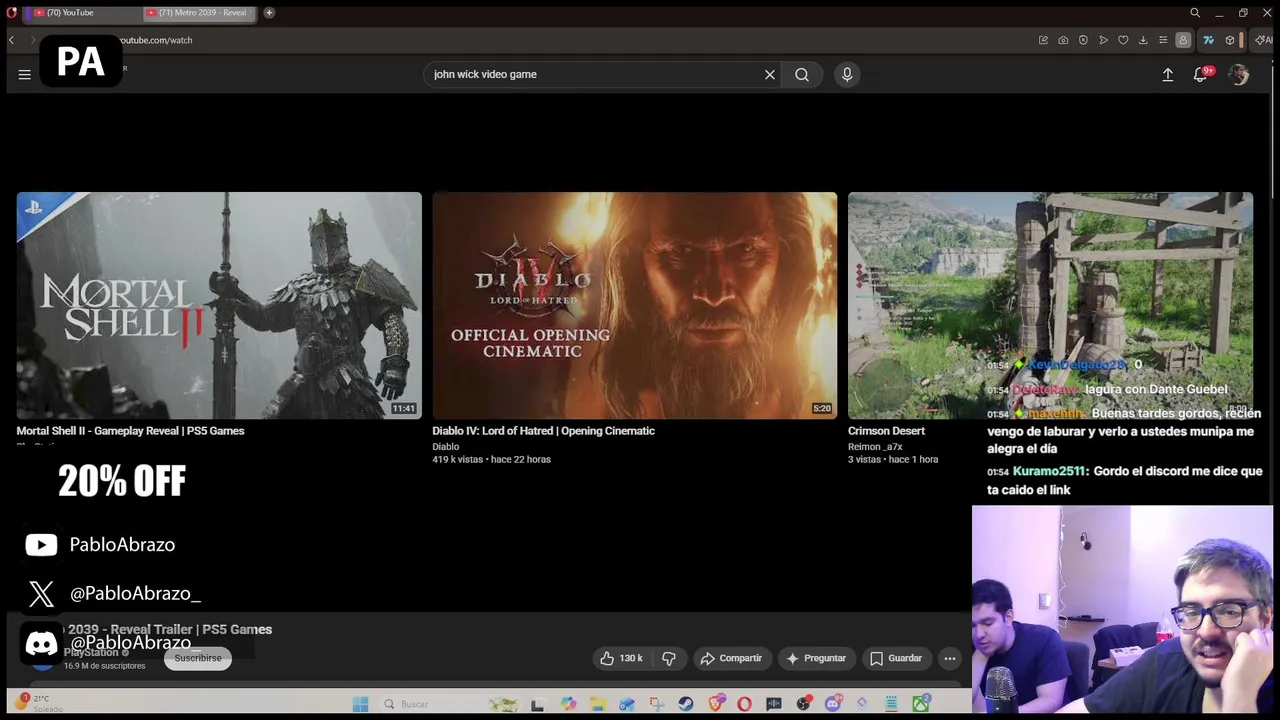Open the ad blocker shield icon

click(1083, 40)
